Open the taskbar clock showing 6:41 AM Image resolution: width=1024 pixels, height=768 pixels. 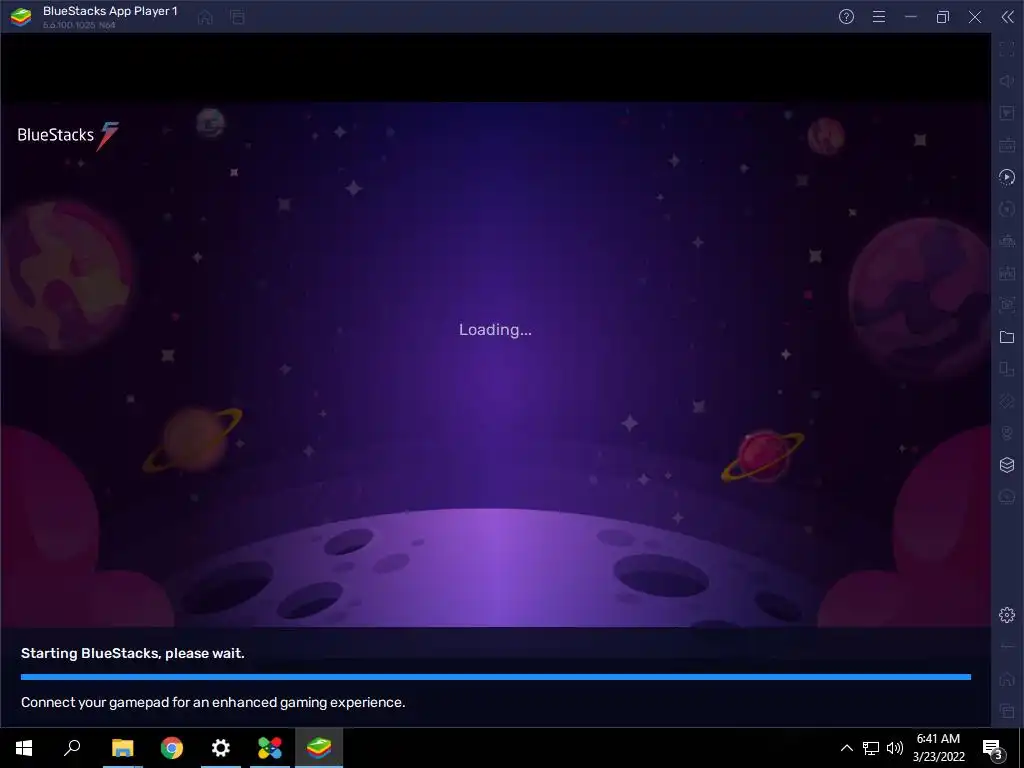coord(938,748)
